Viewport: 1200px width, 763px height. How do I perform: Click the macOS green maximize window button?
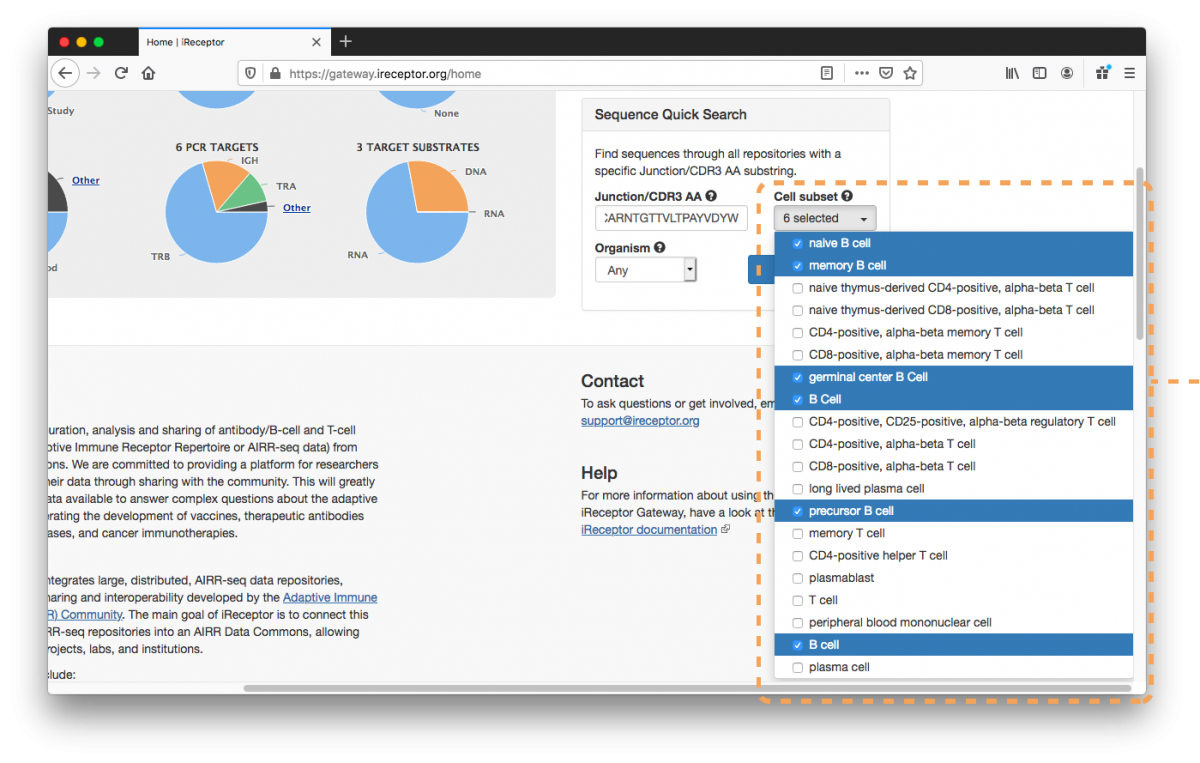tap(98, 42)
